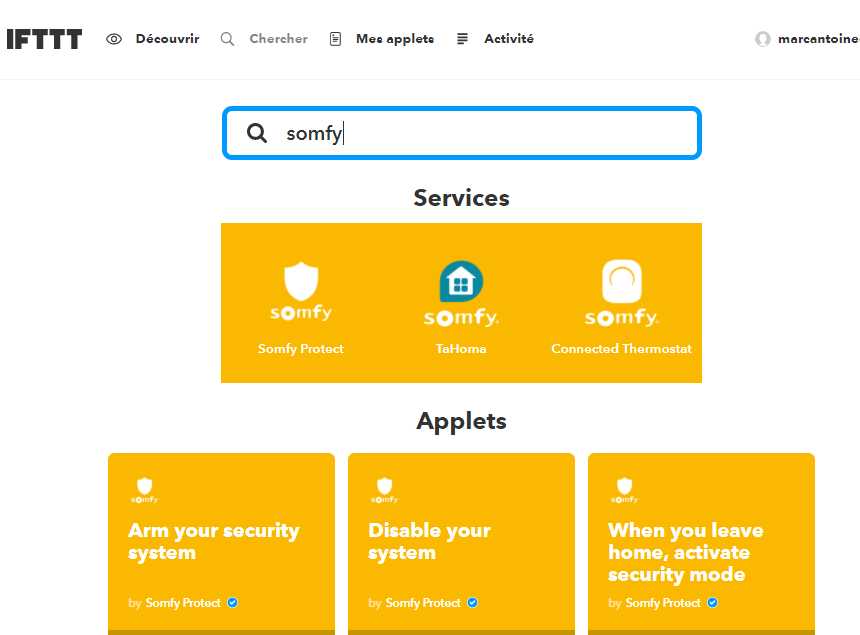Open the Mes applets menu item
This screenshot has height=635, width=860.
pos(395,39)
